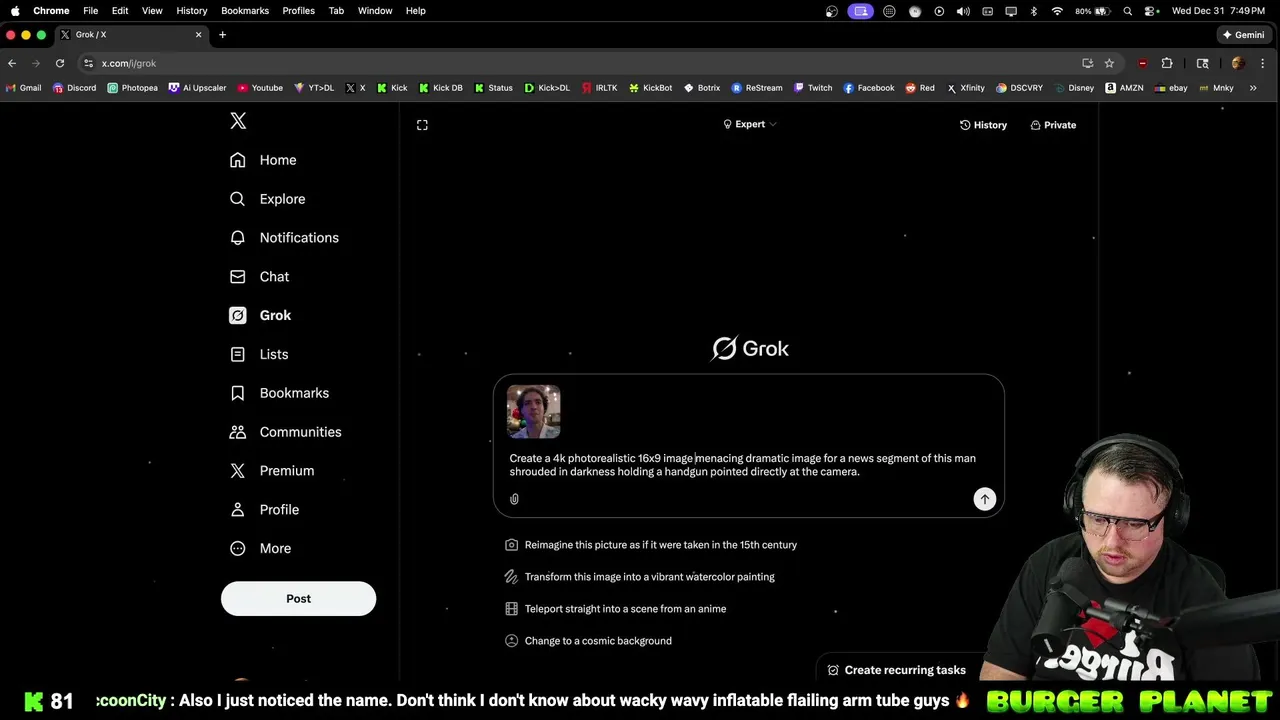Show more bookmarks chevron
The image size is (1280, 720).
point(1253,88)
